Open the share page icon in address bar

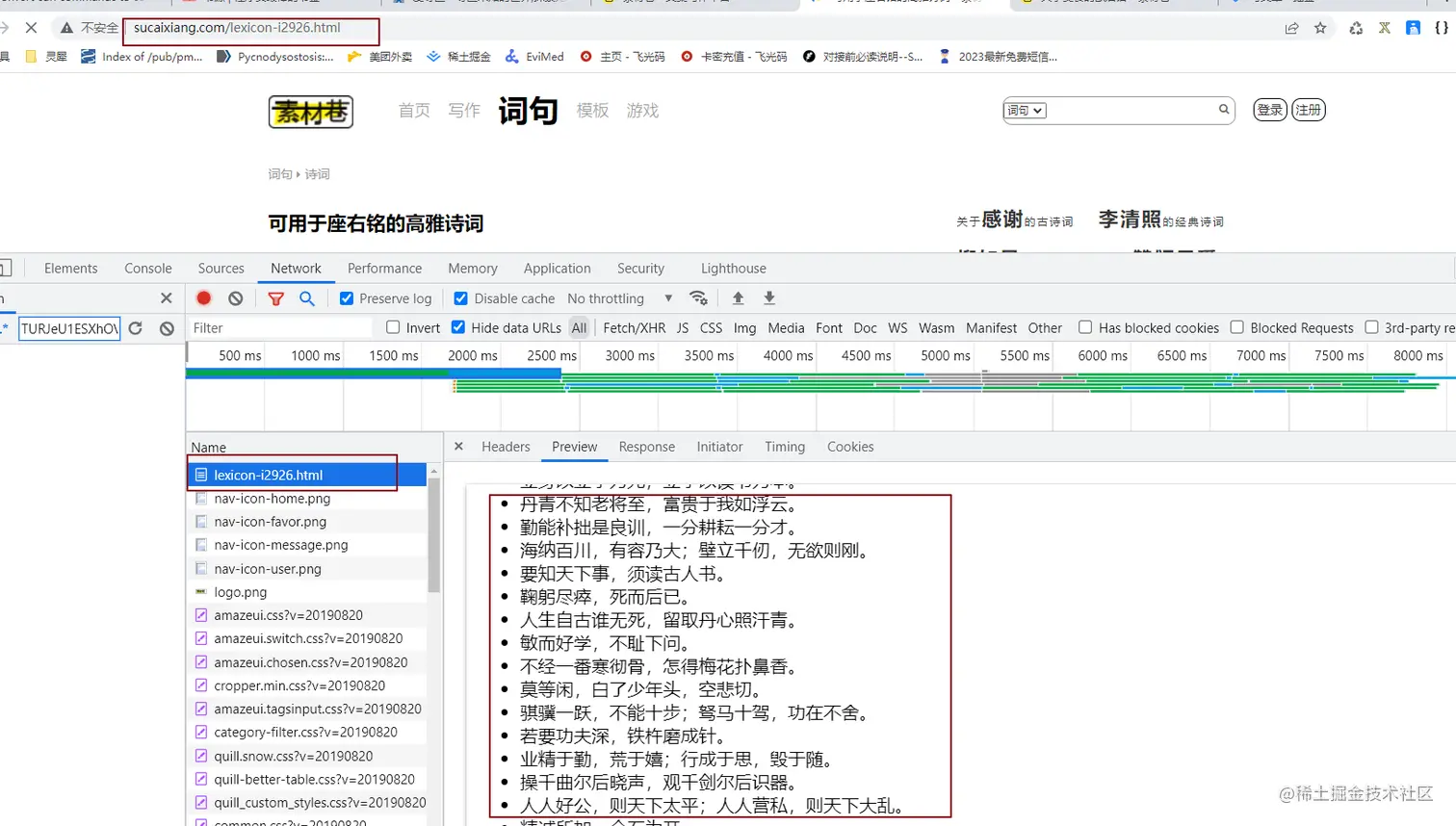pyautogui.click(x=1291, y=28)
